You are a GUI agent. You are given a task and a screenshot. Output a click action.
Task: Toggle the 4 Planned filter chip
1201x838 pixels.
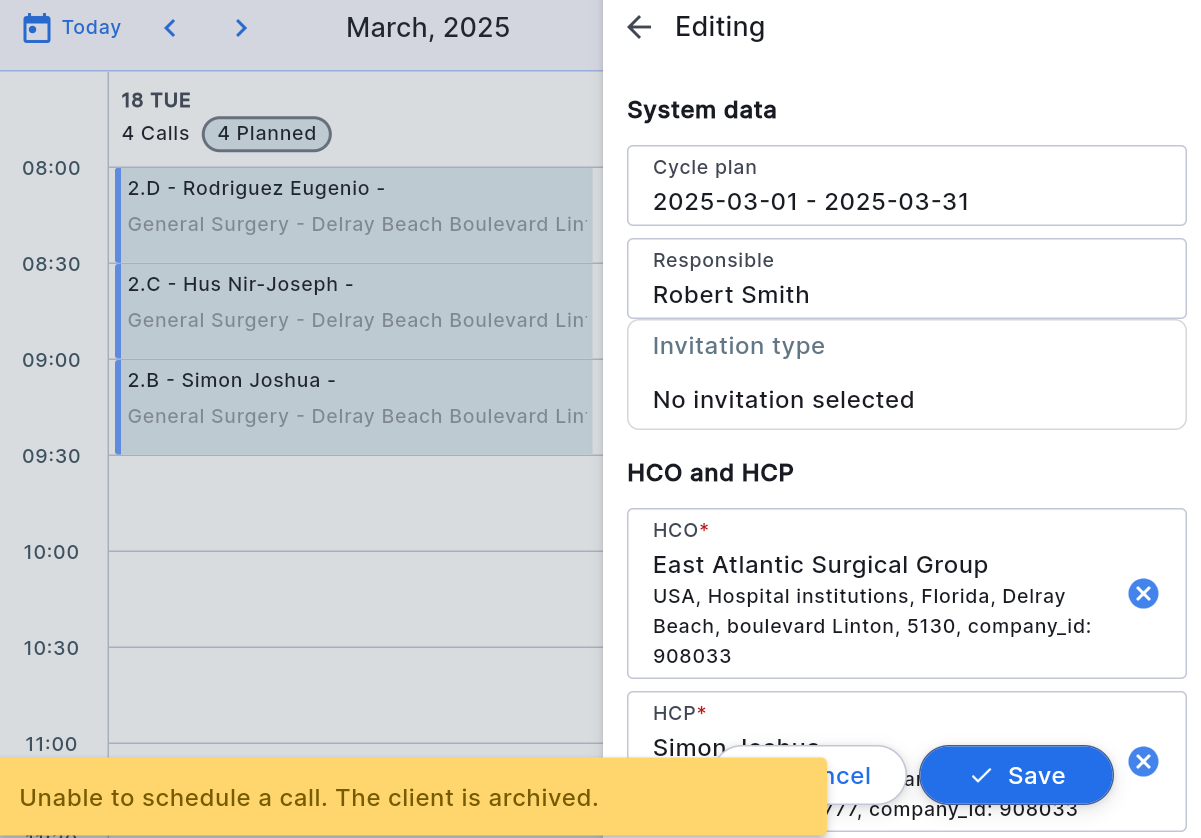[267, 134]
